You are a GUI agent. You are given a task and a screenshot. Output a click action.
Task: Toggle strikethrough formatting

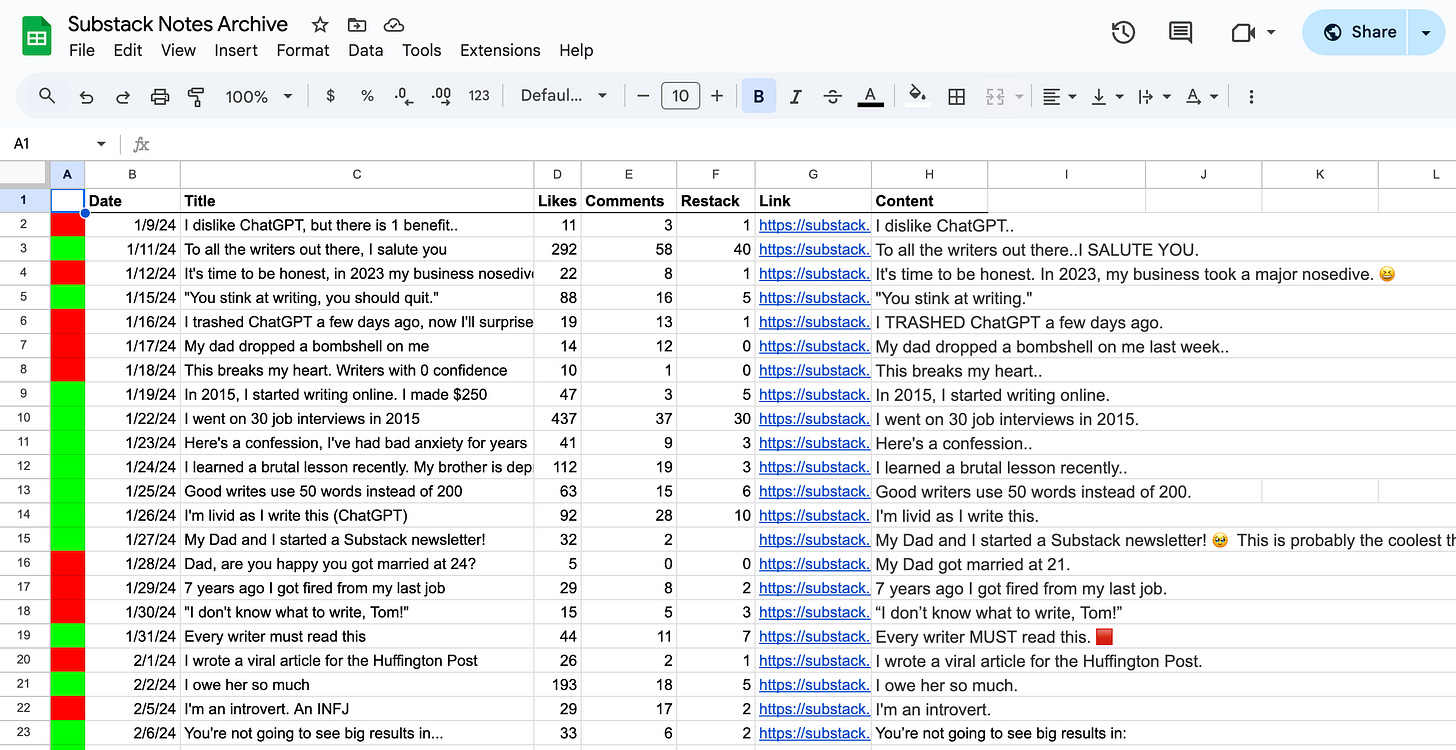[x=833, y=96]
